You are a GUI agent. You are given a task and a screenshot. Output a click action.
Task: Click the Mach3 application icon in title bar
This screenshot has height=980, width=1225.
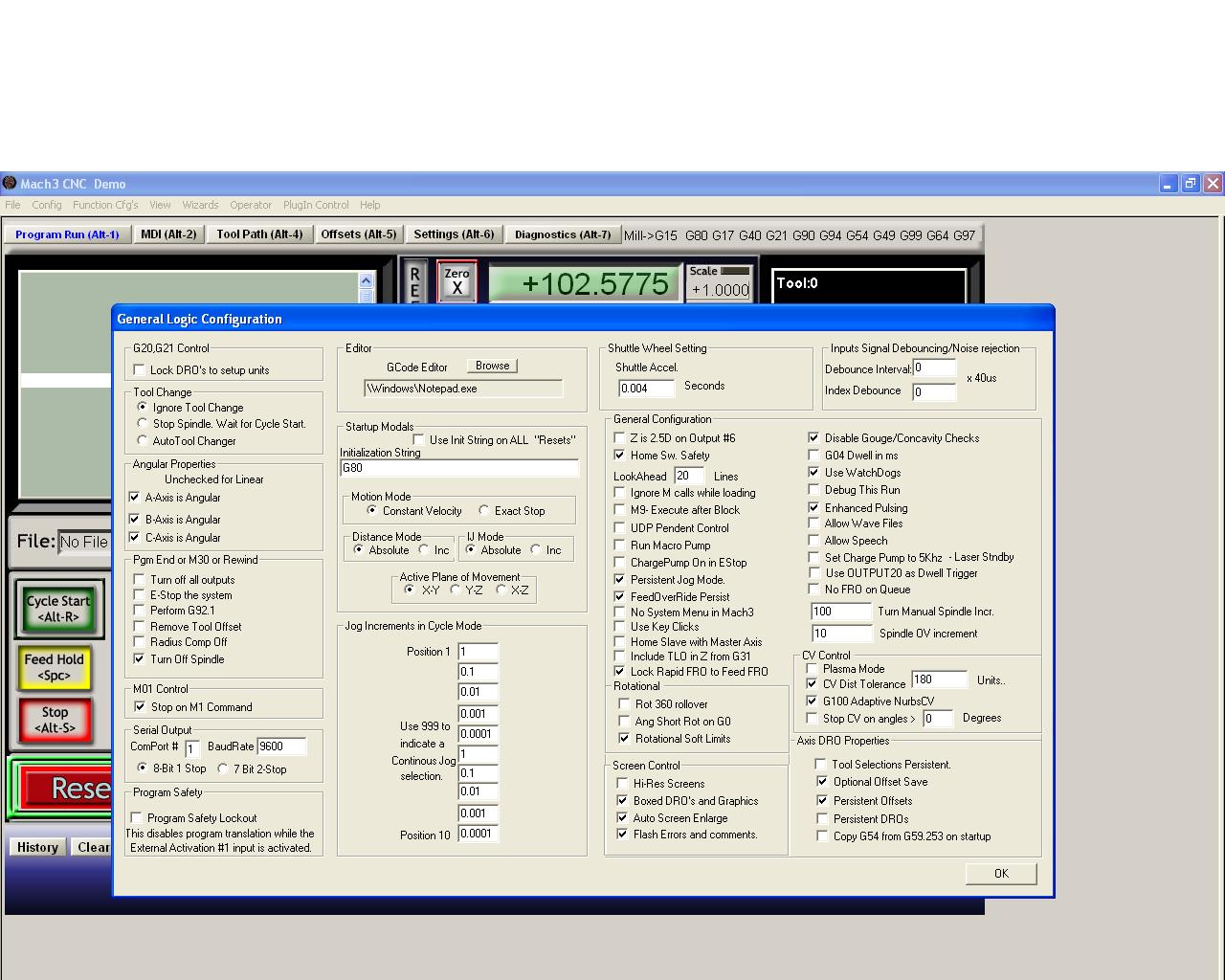point(10,183)
